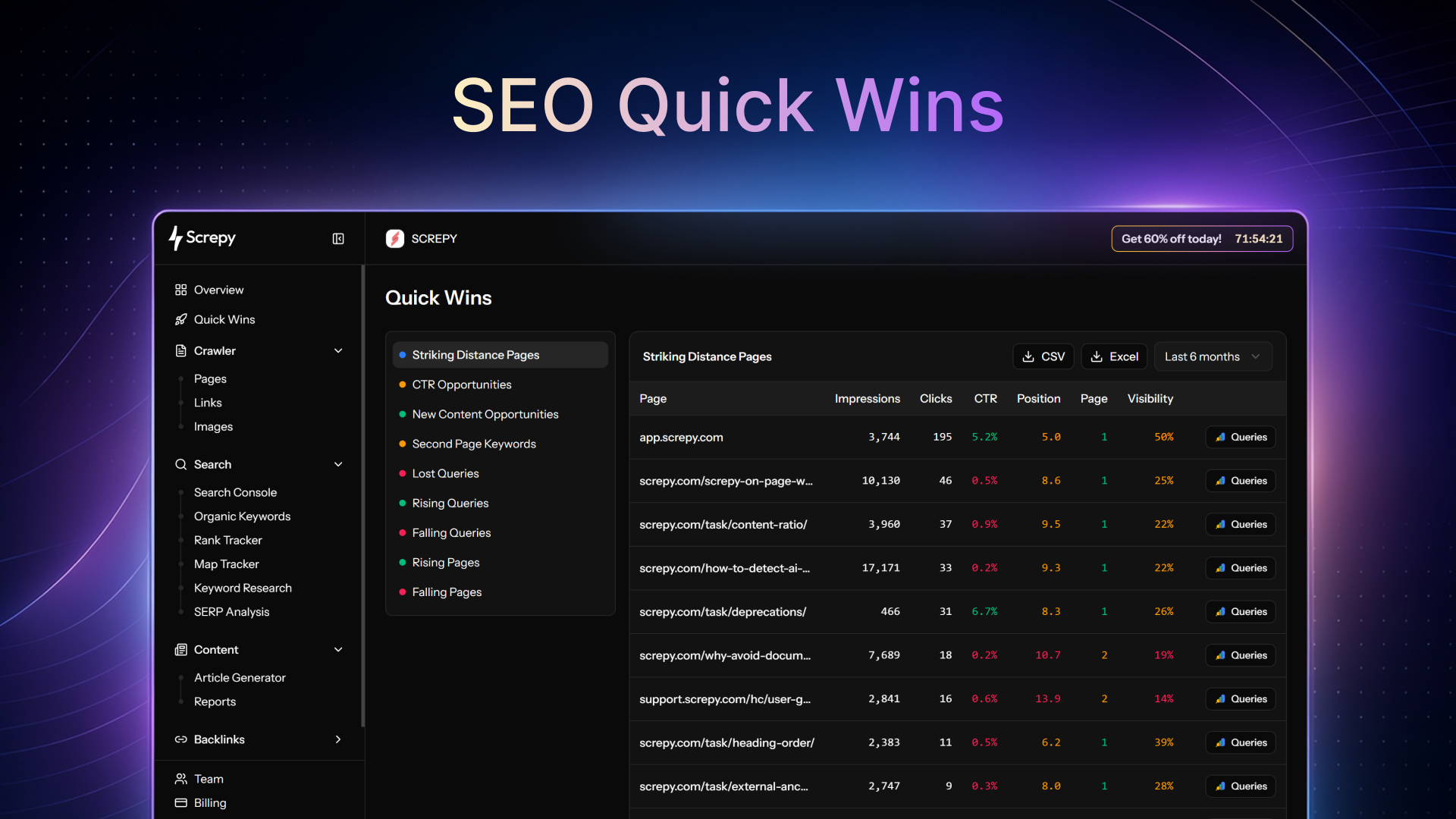Open Map Tracker
Viewport: 1456px width, 819px height.
(226, 564)
